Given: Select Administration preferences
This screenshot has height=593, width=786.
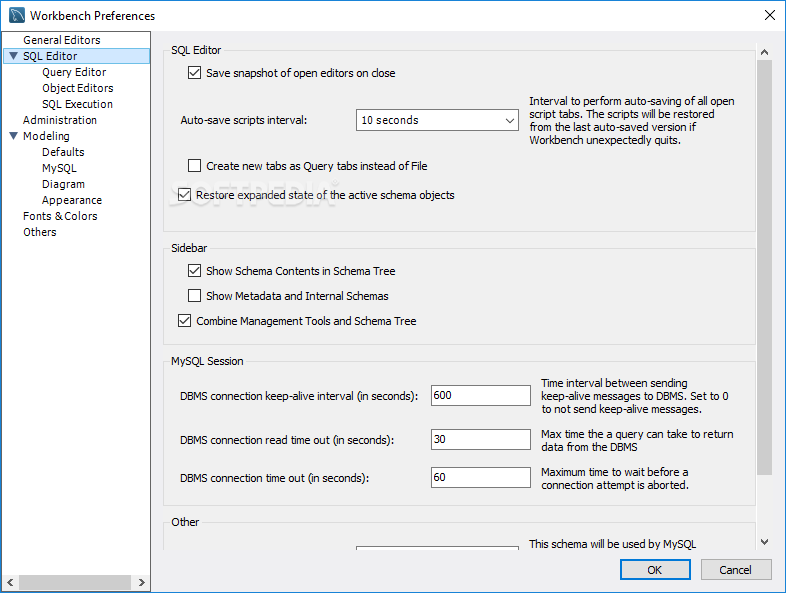Looking at the screenshot, I should coord(60,120).
